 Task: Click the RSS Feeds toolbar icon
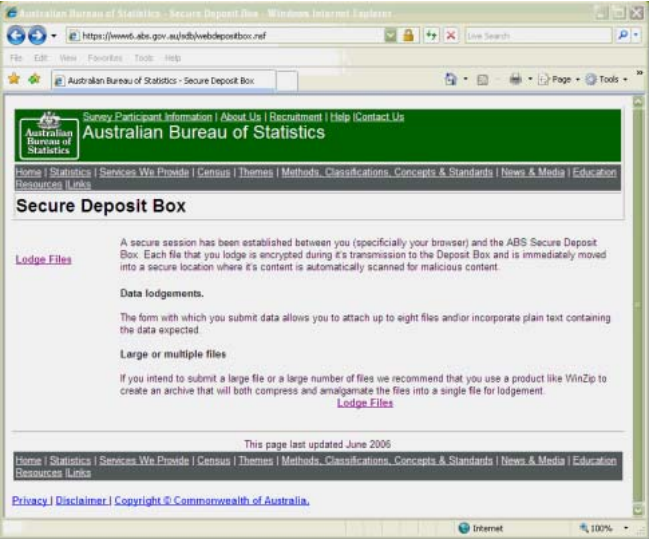click(x=483, y=79)
